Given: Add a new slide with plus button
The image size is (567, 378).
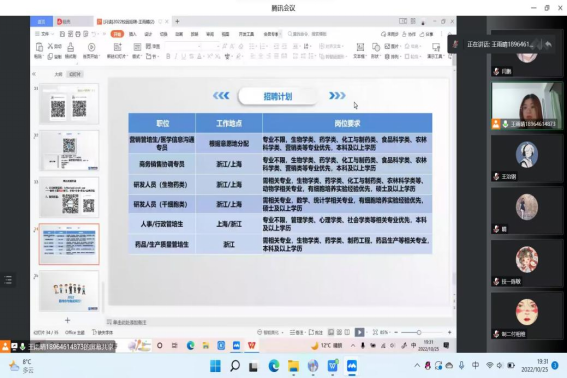Looking at the screenshot, I should point(68,320).
